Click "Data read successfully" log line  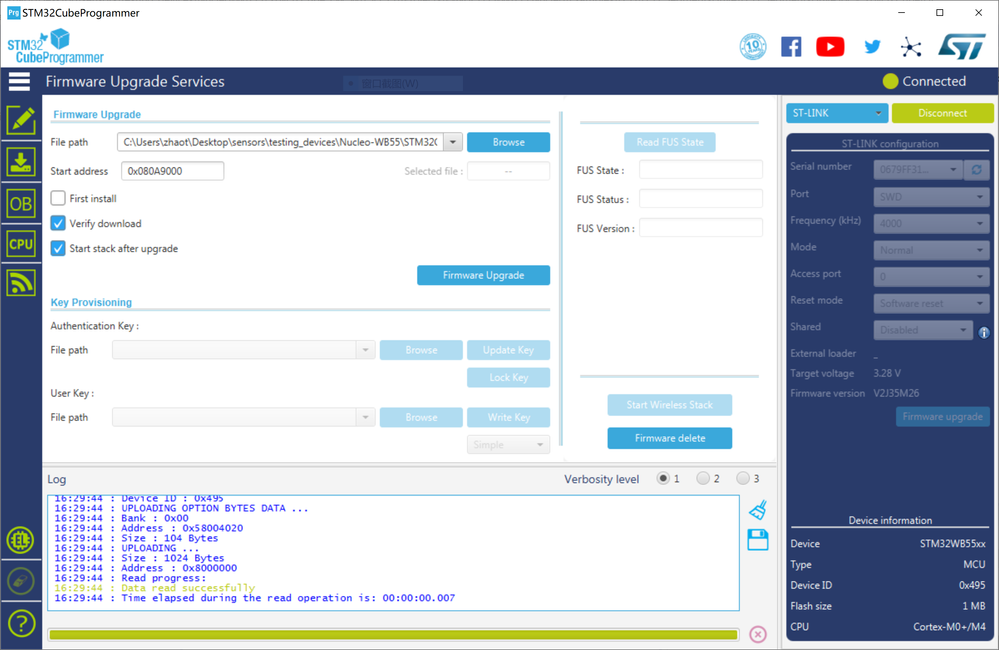tap(188, 588)
